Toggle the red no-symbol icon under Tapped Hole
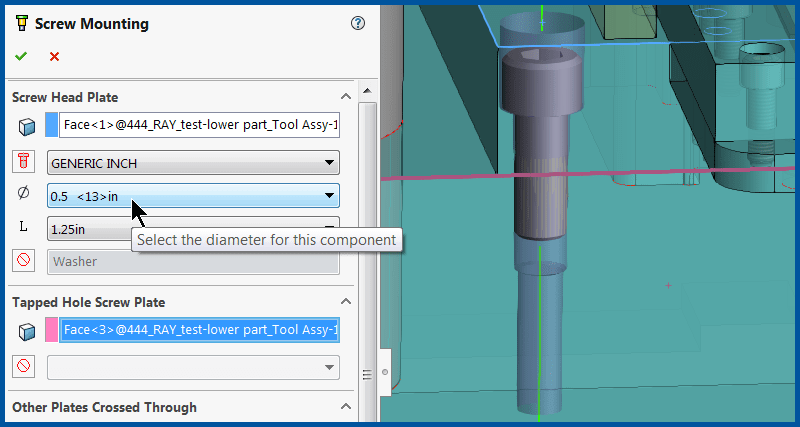Viewport: 800px width, 427px height. (25, 367)
